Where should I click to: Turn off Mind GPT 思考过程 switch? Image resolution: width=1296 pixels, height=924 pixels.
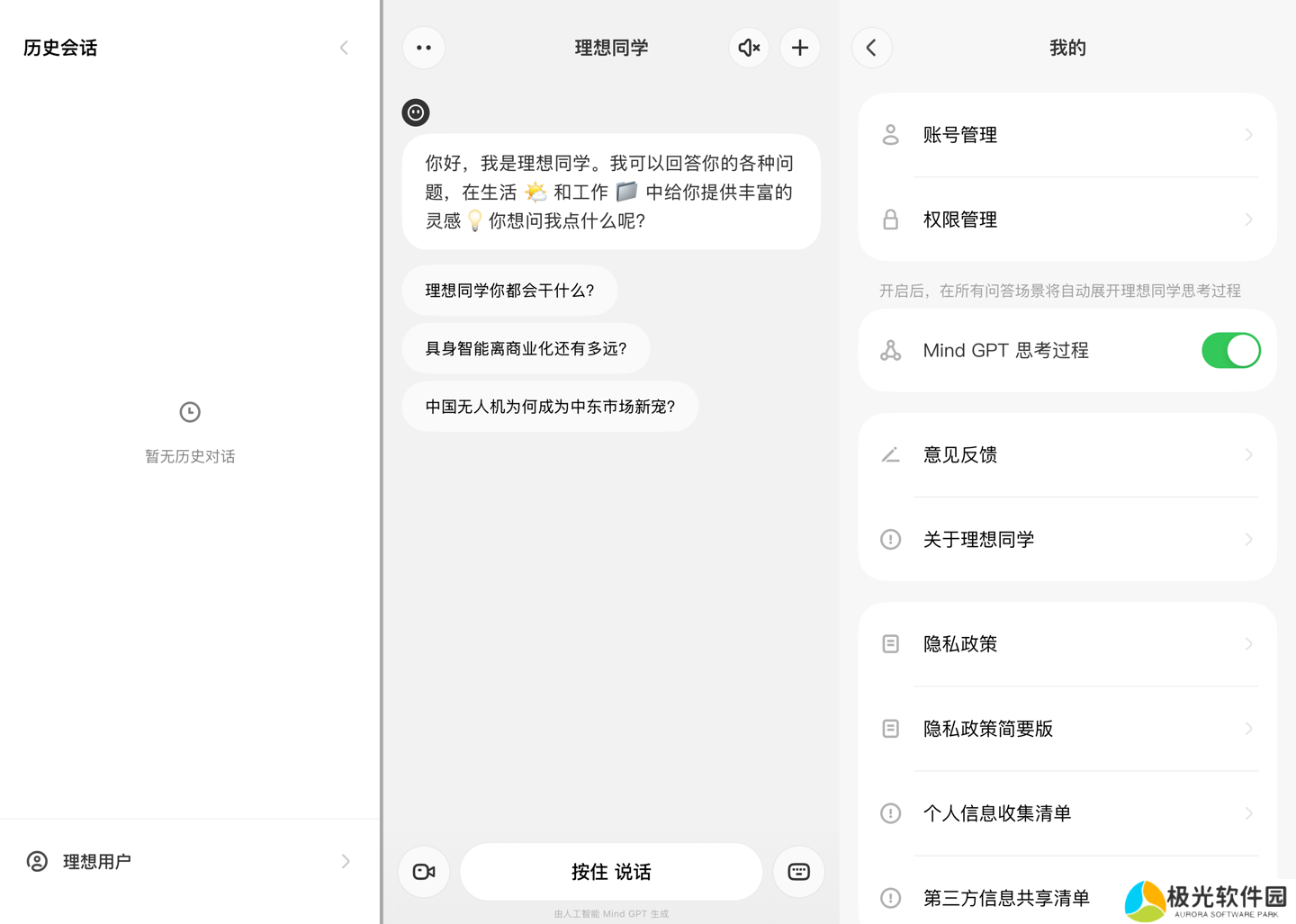[x=1230, y=351]
